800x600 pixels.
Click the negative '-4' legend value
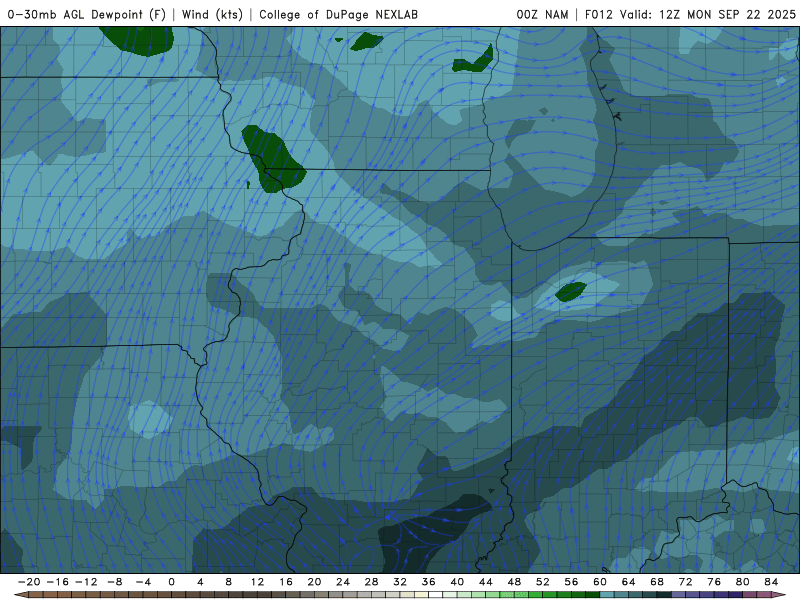(x=143, y=582)
